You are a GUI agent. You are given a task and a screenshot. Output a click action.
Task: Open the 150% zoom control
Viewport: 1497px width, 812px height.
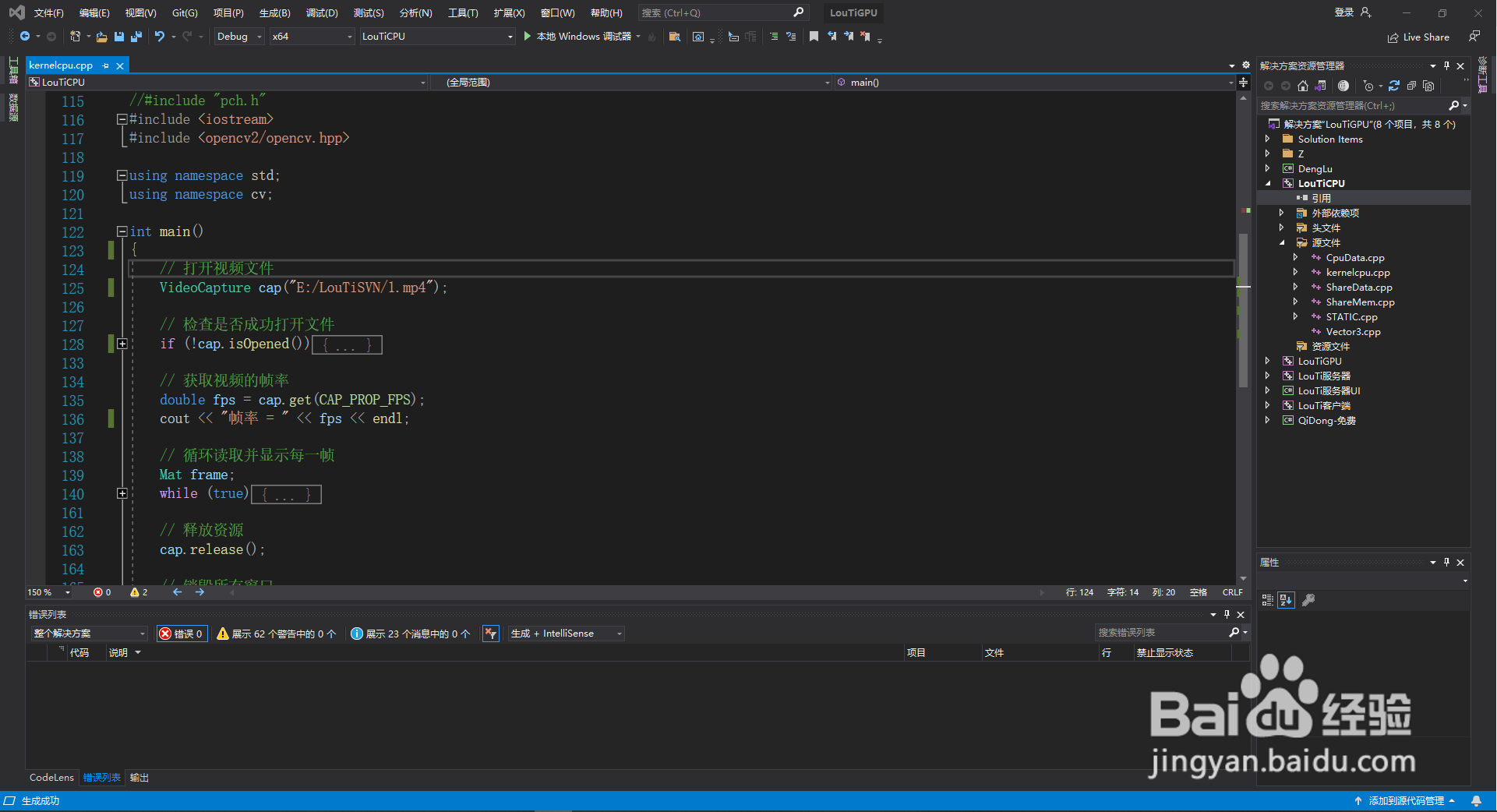pos(45,592)
